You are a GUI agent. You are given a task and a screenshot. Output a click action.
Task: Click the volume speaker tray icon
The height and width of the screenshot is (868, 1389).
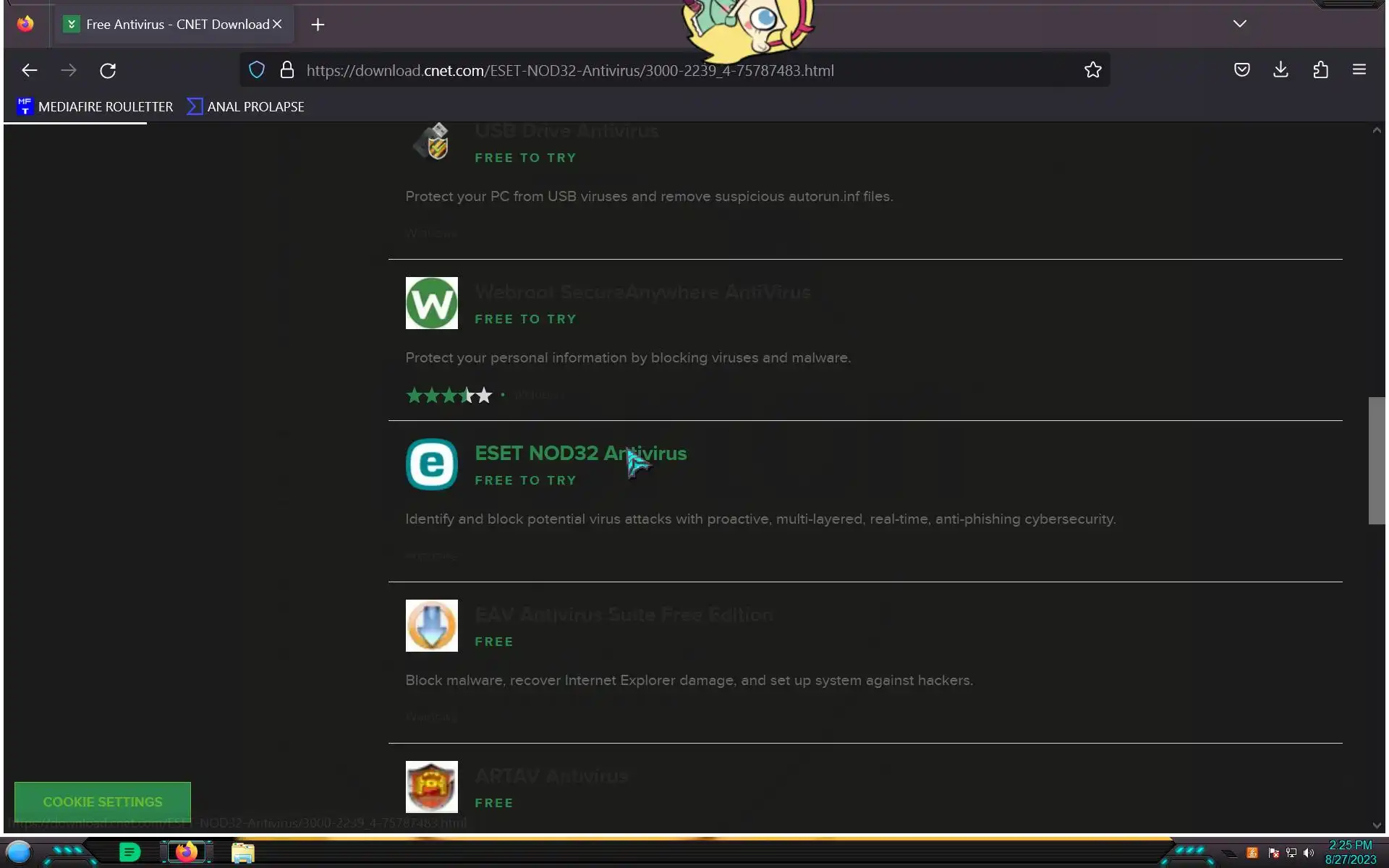point(1308,854)
